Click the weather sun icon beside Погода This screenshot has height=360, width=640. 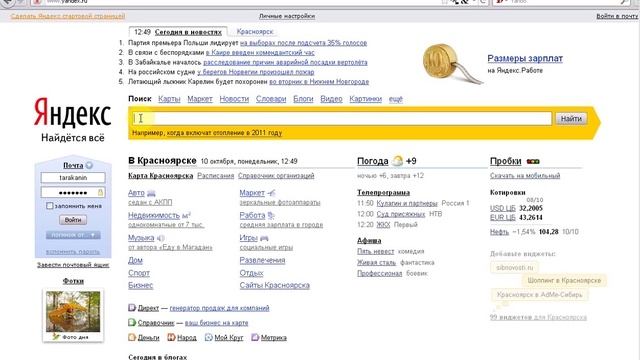tap(397, 161)
